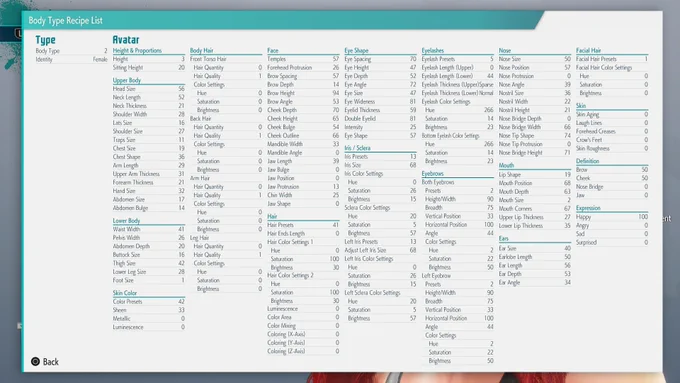
Task: Select the Nose Tip Shape row
Action: click(x=535, y=136)
